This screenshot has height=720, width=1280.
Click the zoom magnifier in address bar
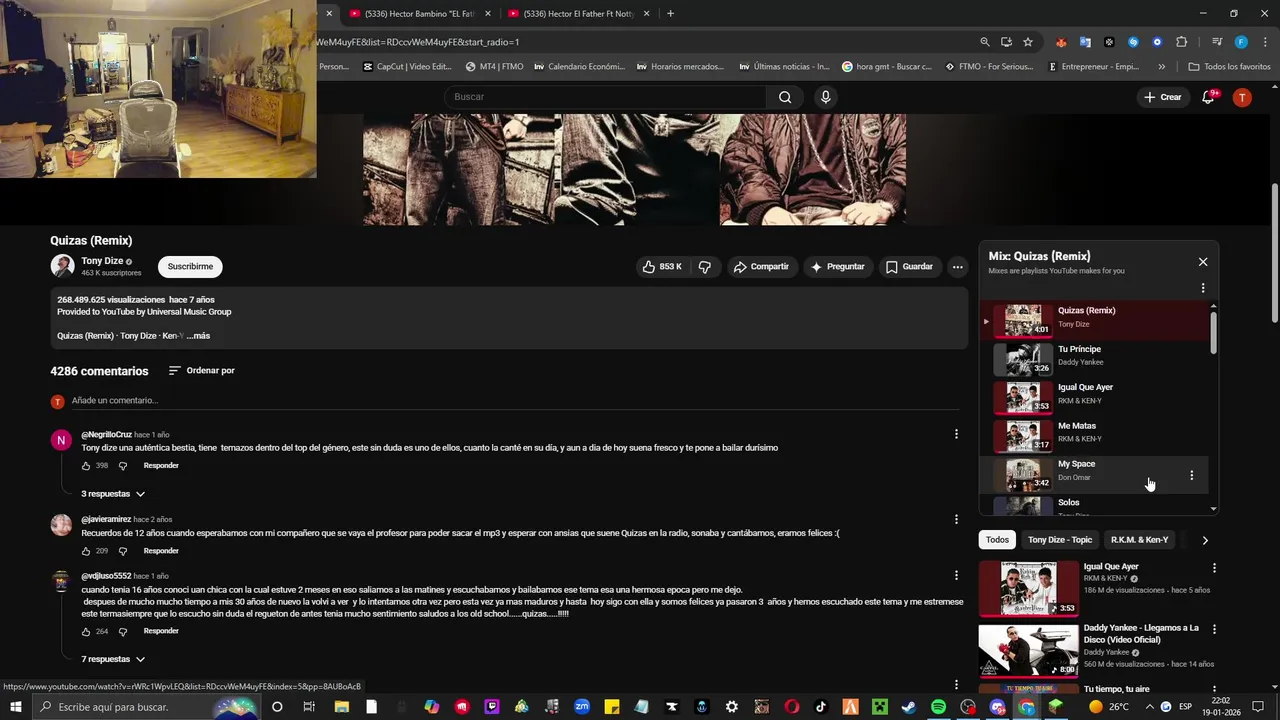[x=985, y=42]
